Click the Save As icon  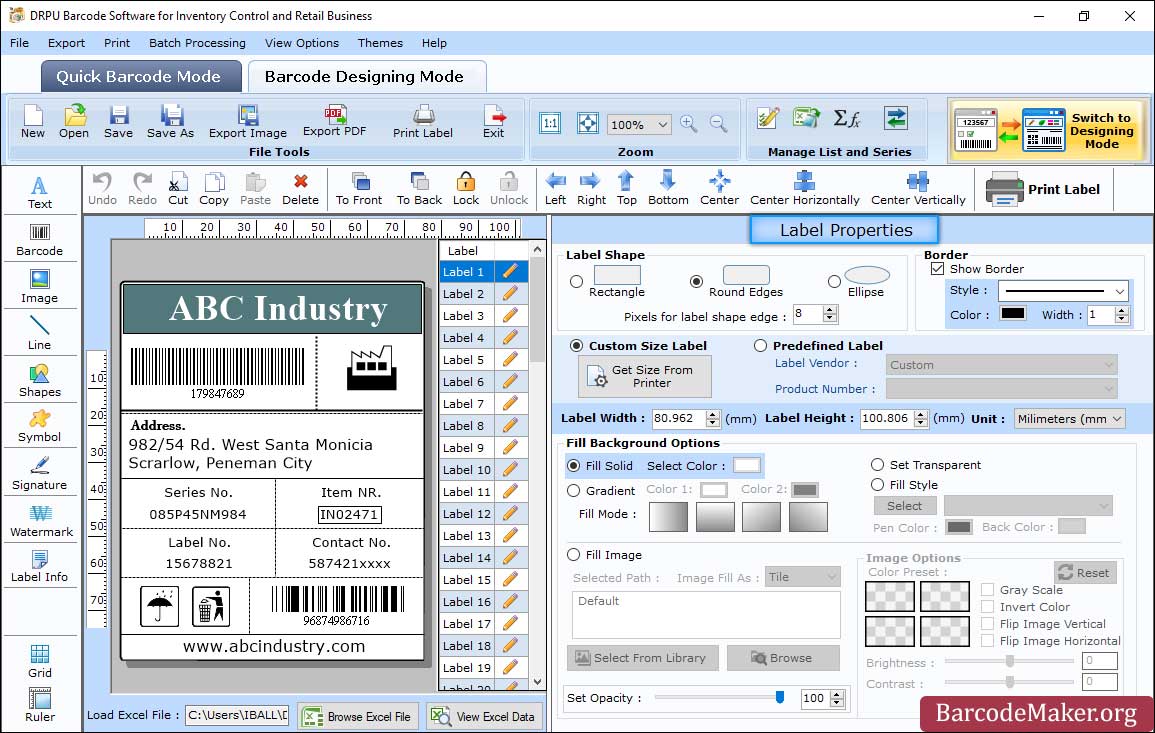[171, 122]
